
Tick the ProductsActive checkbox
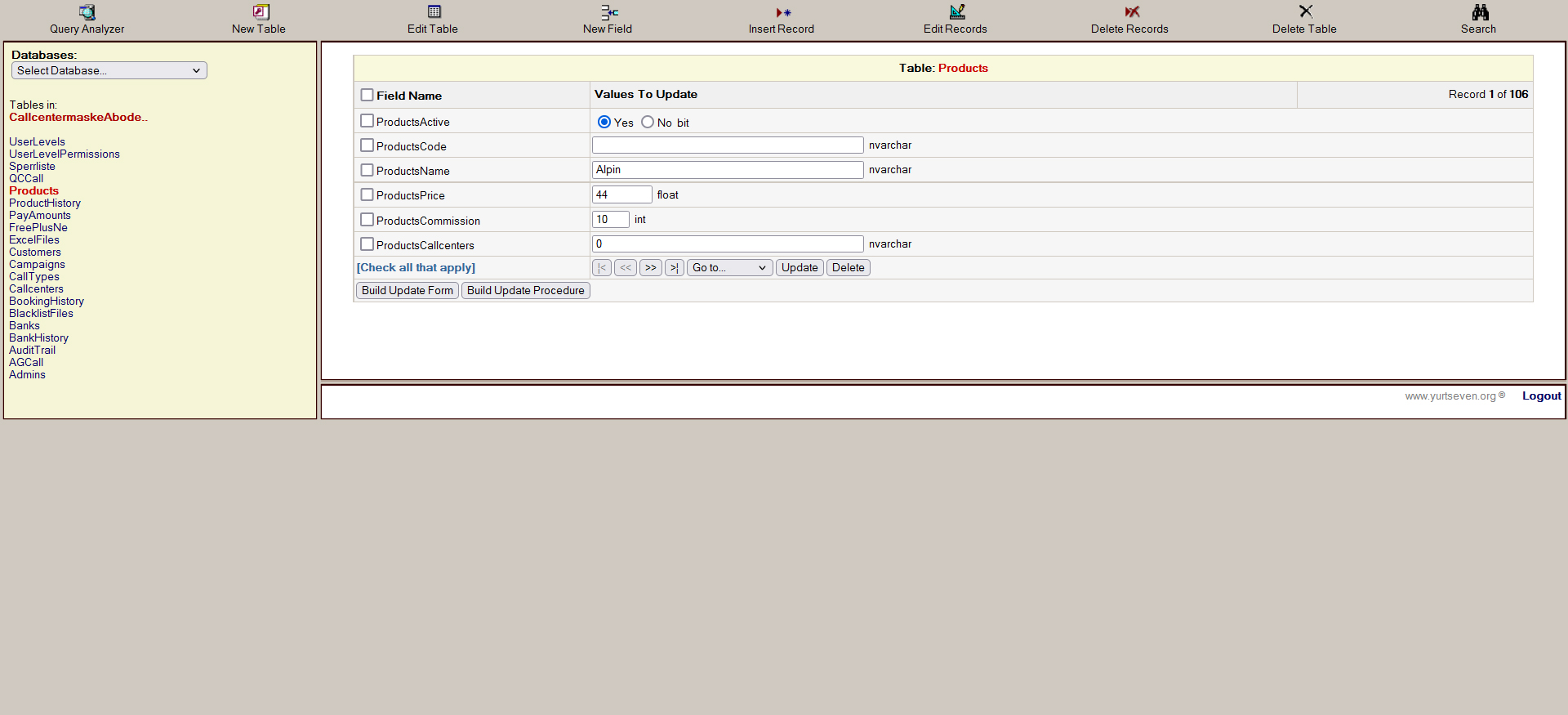click(367, 121)
